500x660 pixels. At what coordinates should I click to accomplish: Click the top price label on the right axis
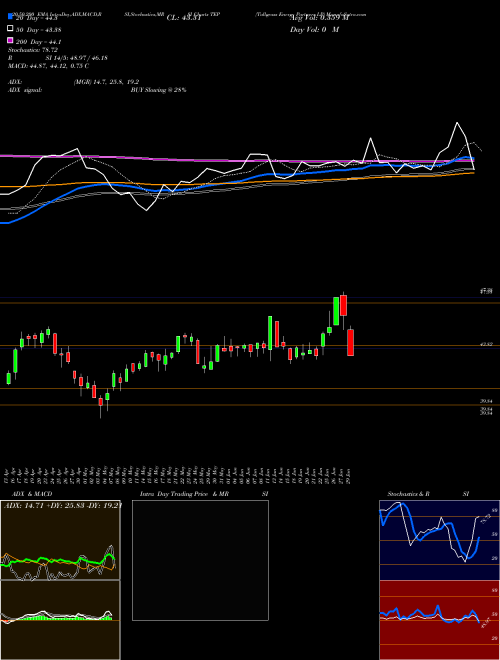[487, 291]
